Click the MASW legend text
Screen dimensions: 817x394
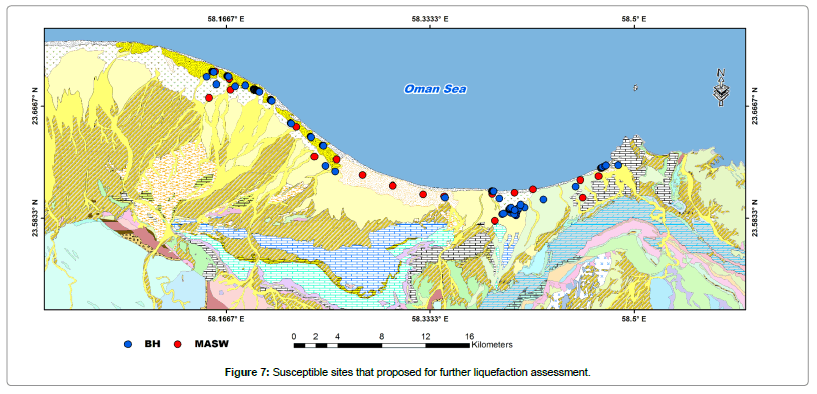pyautogui.click(x=212, y=344)
